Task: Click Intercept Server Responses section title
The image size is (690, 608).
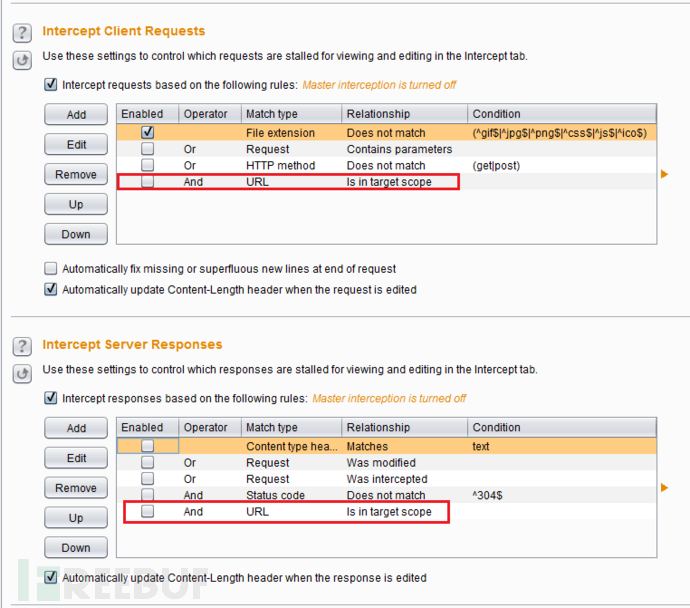Action: [132, 344]
